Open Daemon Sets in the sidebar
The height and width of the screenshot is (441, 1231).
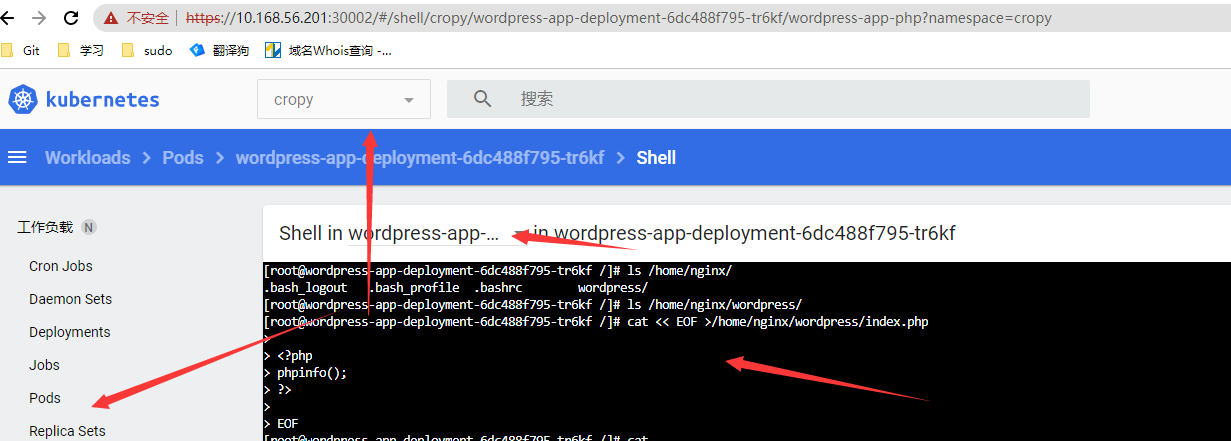[x=70, y=299]
